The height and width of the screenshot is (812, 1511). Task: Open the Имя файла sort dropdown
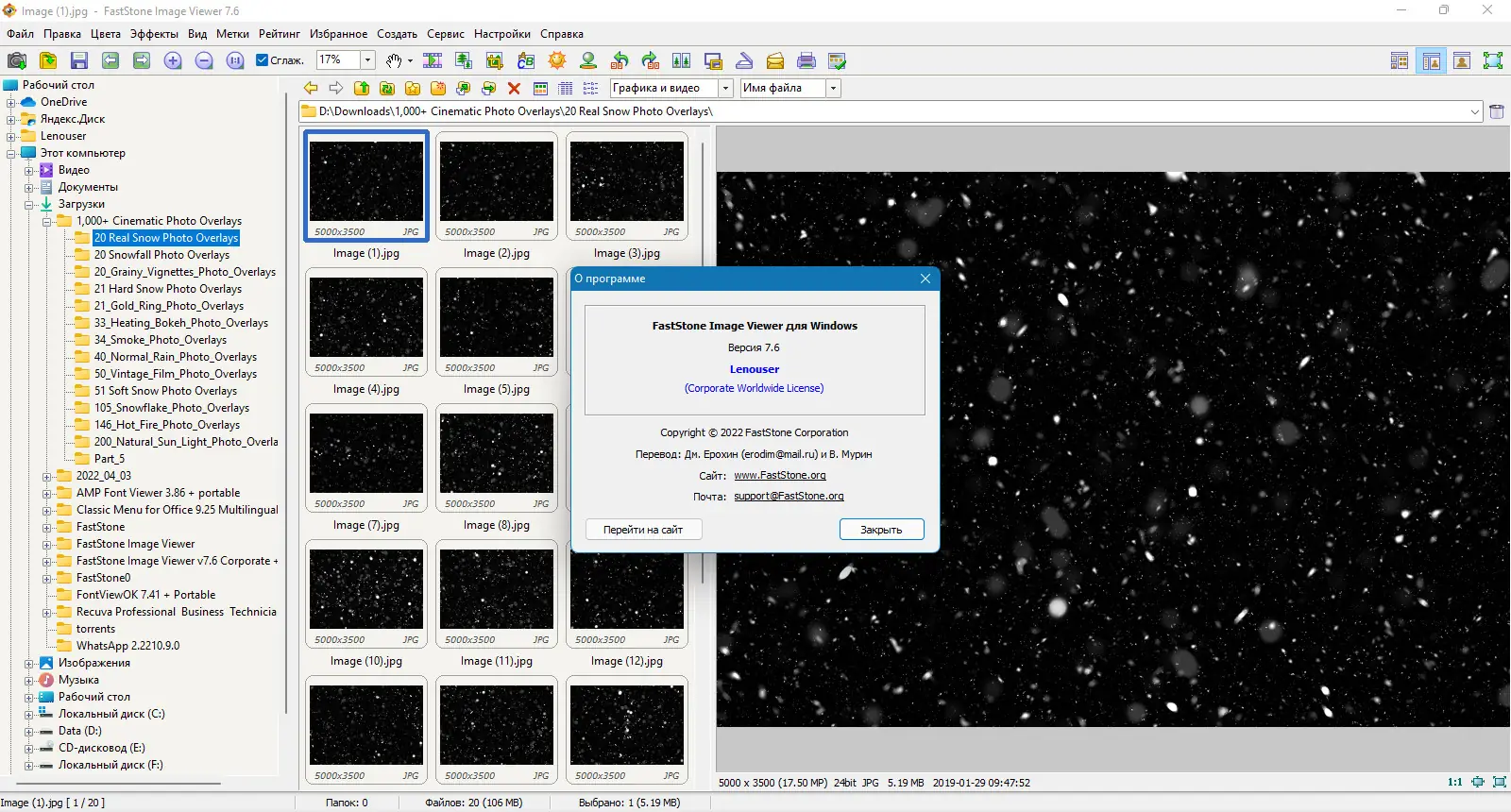coord(833,88)
